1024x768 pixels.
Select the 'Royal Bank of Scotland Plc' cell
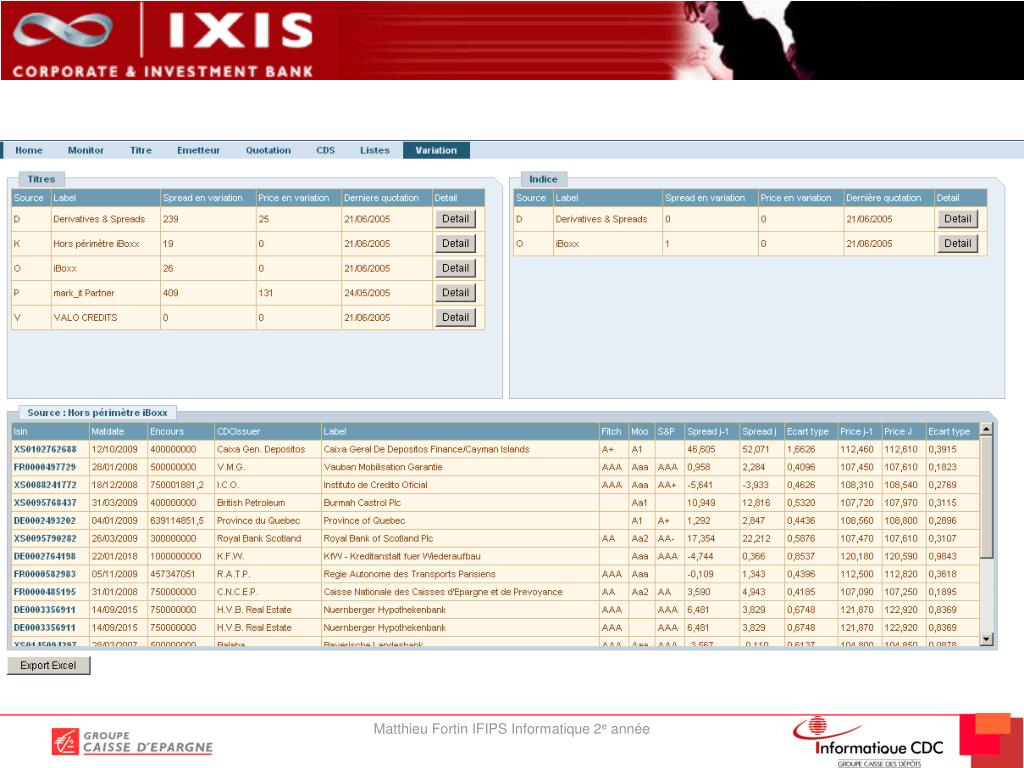(x=460, y=538)
